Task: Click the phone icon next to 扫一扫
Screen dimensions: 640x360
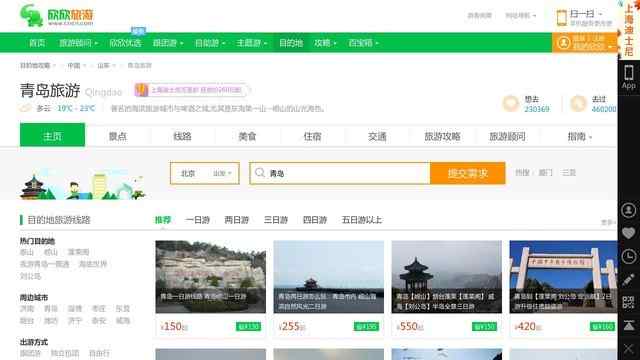Action: pyautogui.click(x=562, y=18)
